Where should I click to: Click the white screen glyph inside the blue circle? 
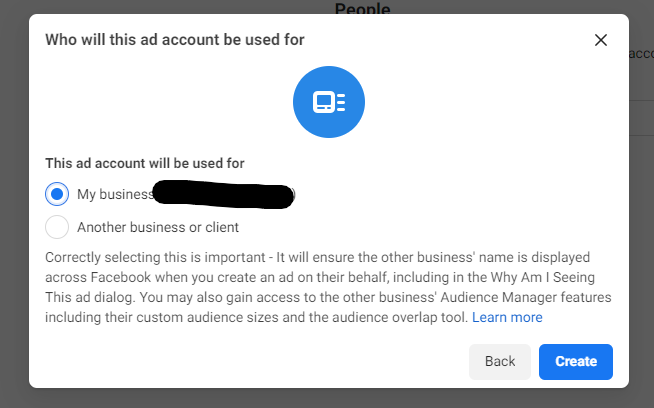(x=324, y=102)
